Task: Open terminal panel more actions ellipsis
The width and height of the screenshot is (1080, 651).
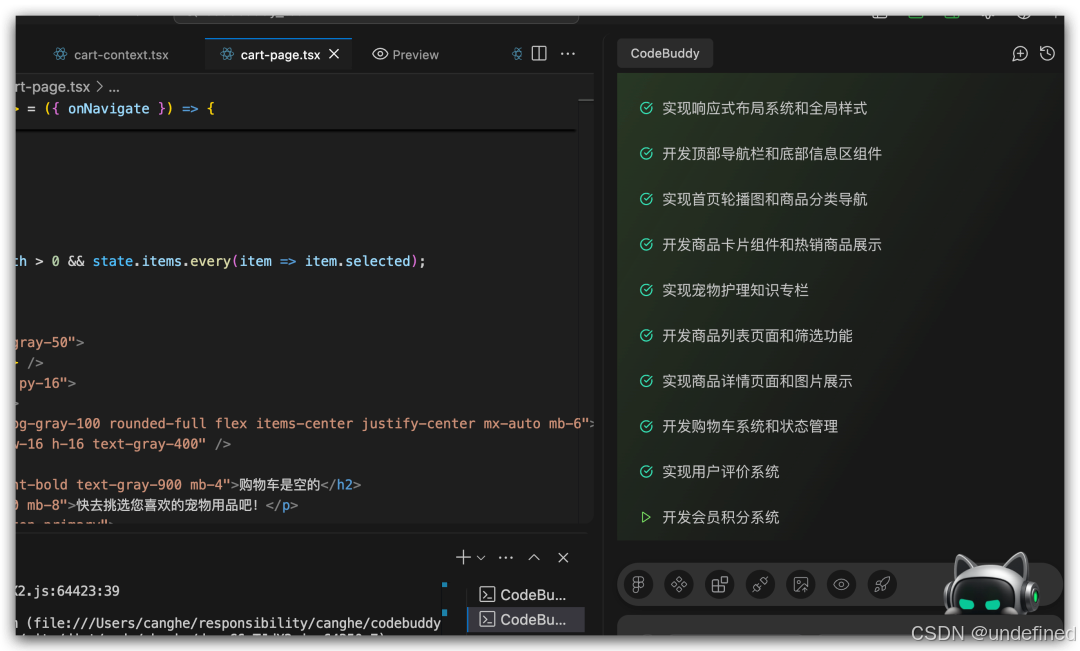Action: [x=506, y=557]
